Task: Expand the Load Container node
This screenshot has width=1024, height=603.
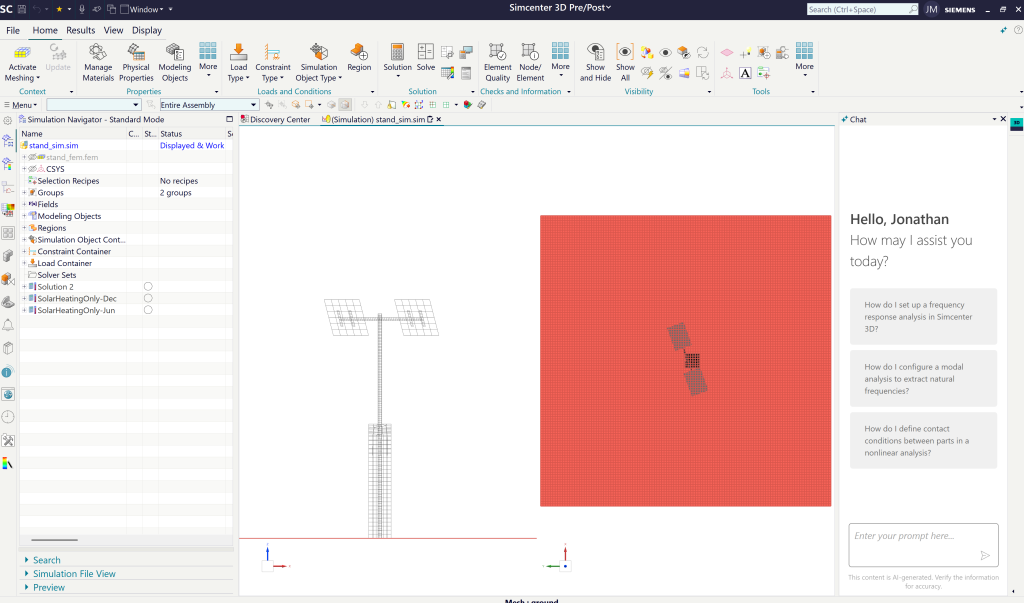Action: (24, 263)
